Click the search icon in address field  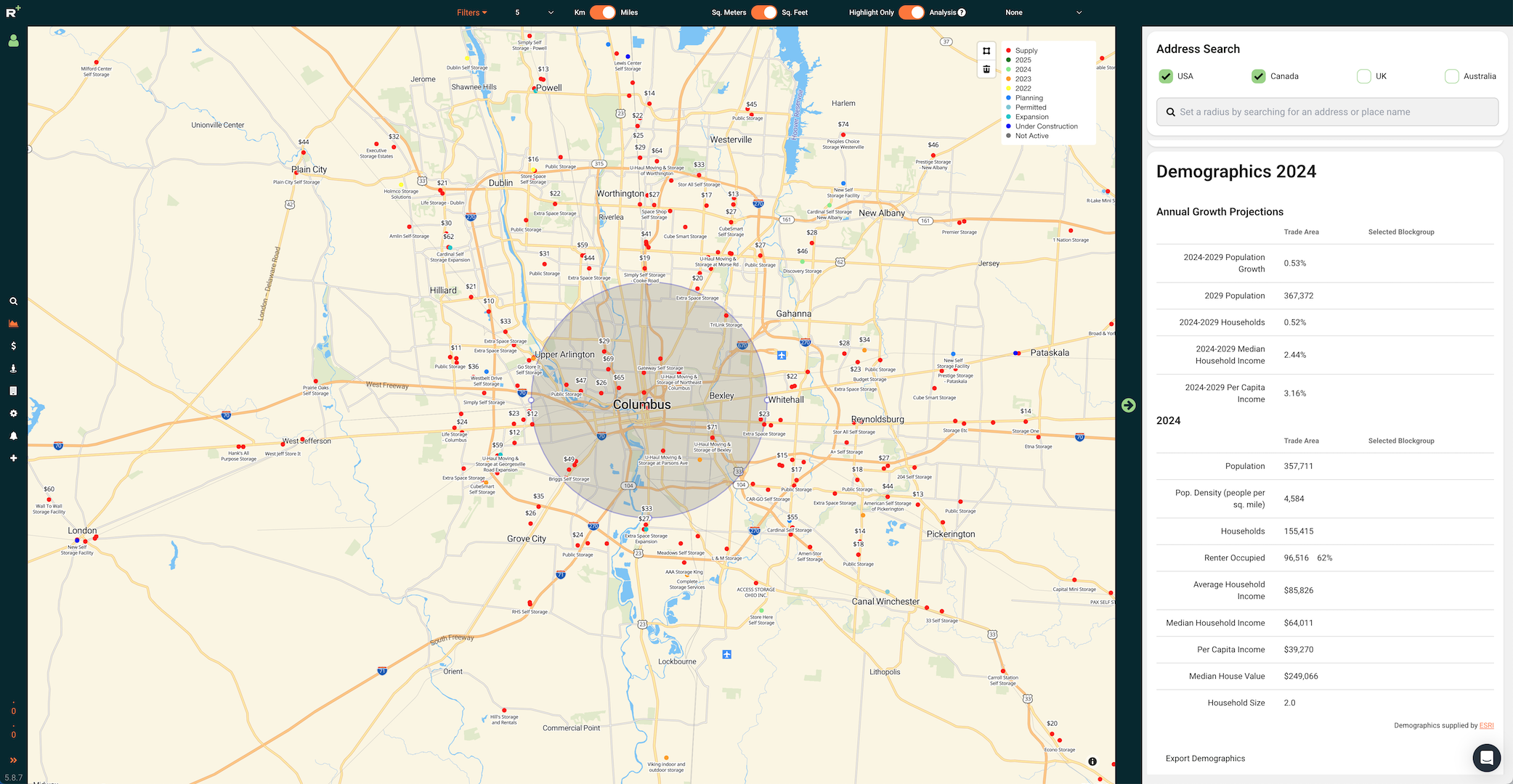tap(1171, 112)
